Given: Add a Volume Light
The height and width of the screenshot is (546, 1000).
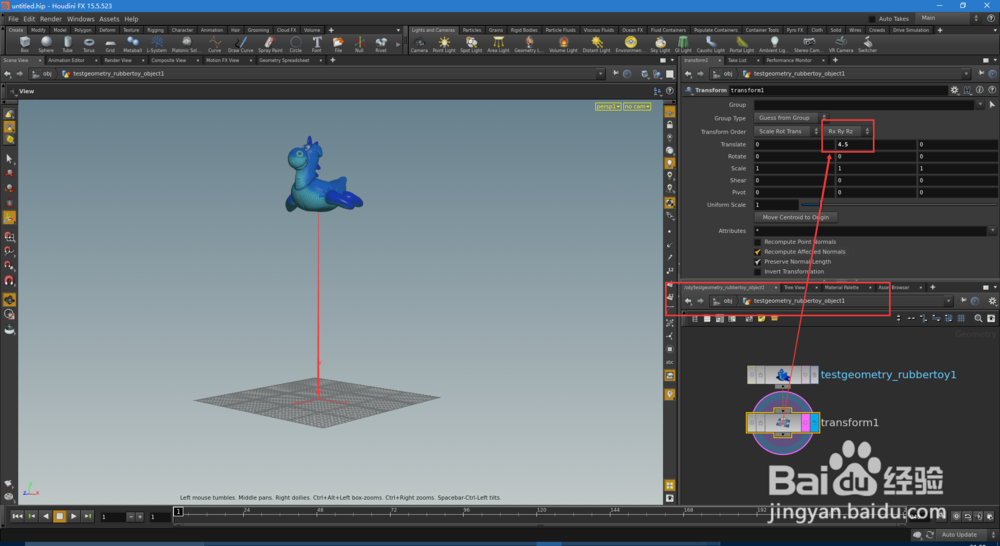Looking at the screenshot, I should pyautogui.click(x=563, y=45).
